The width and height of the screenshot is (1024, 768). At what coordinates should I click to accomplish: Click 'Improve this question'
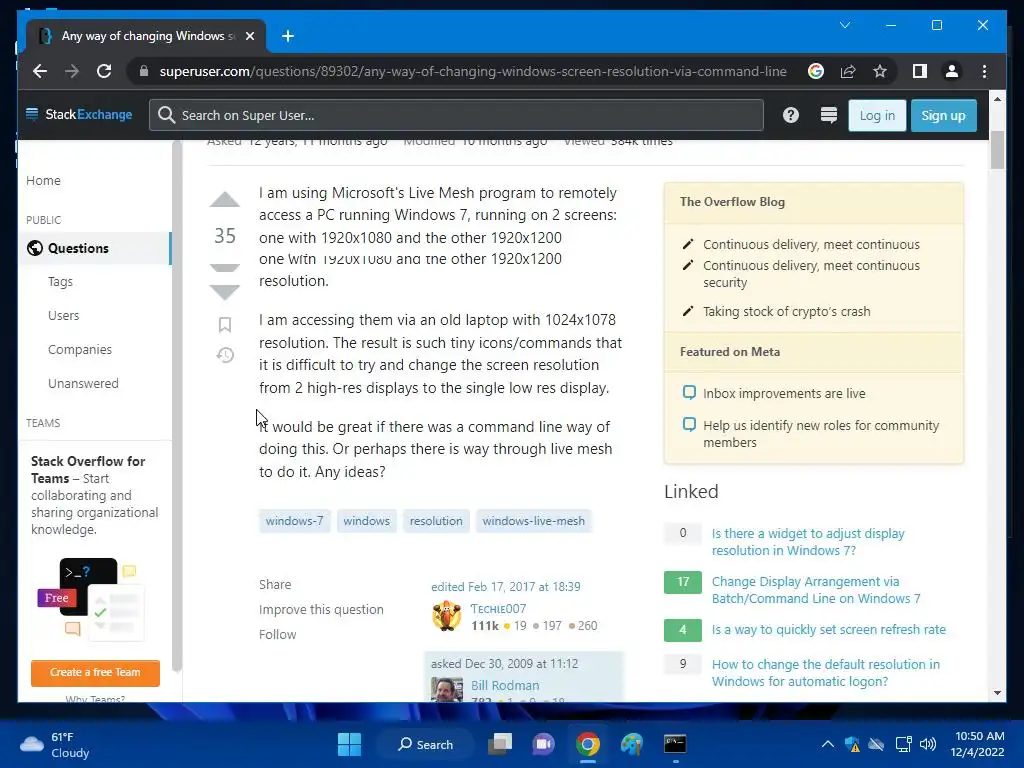pyautogui.click(x=321, y=609)
